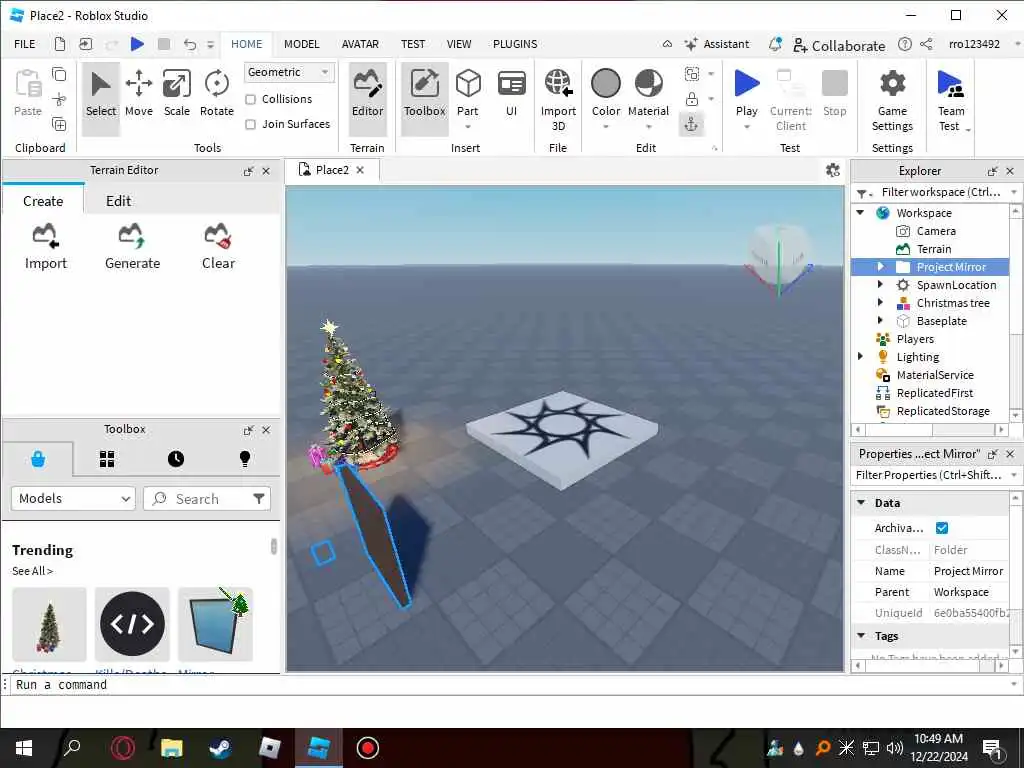Switch to the TEST ribbon tab
The height and width of the screenshot is (768, 1024).
tap(413, 44)
